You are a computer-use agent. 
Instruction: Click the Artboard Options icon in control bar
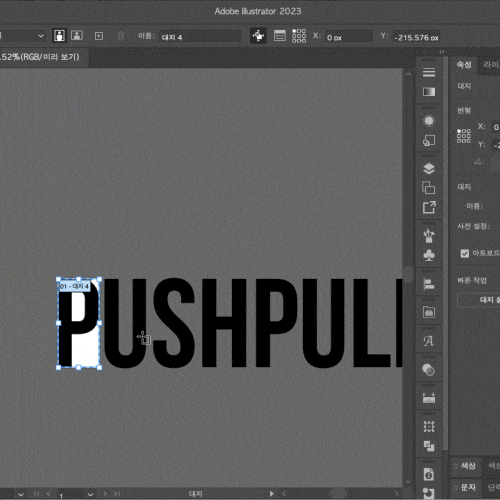279,36
